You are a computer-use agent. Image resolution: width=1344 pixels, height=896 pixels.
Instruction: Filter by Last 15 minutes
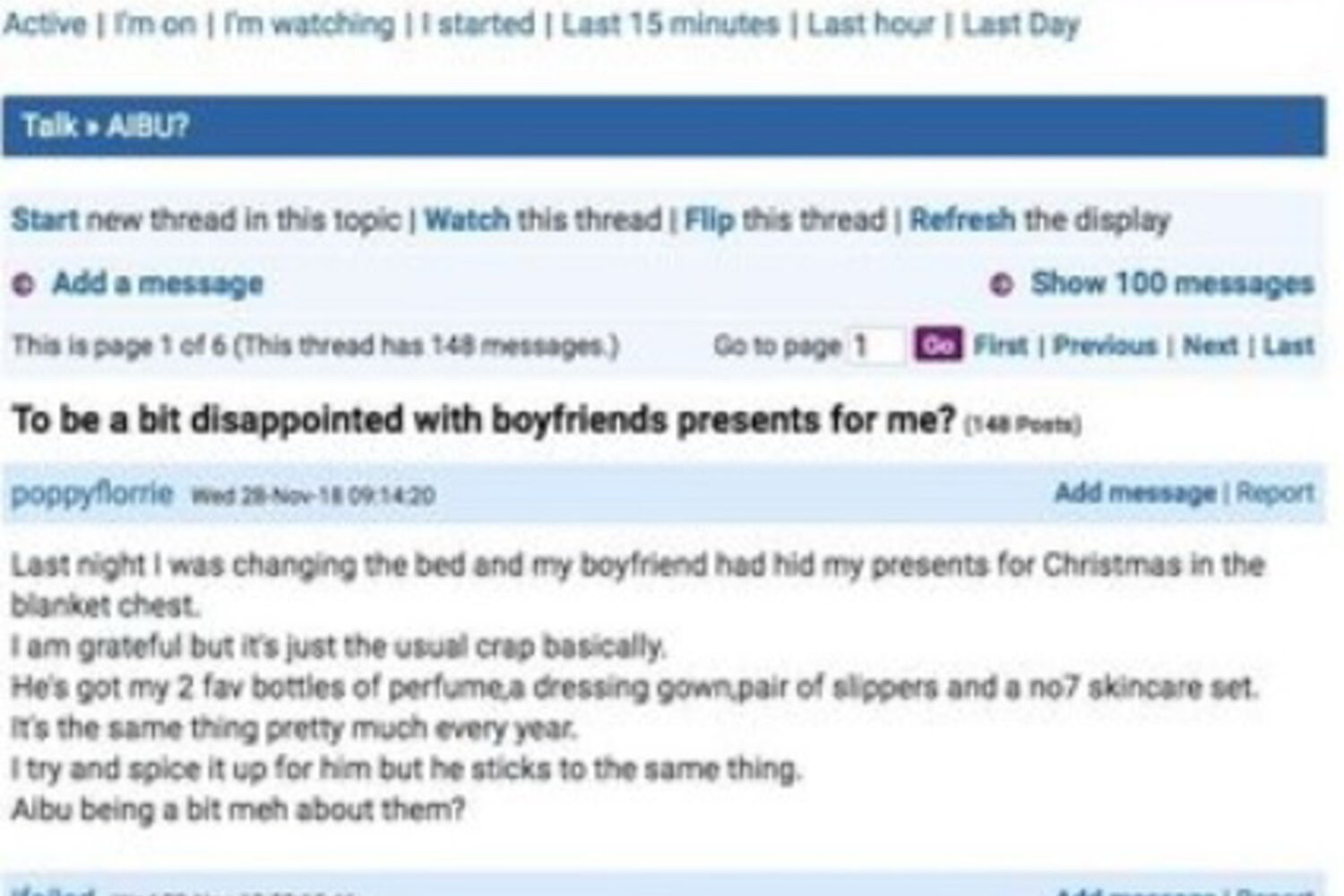670,24
